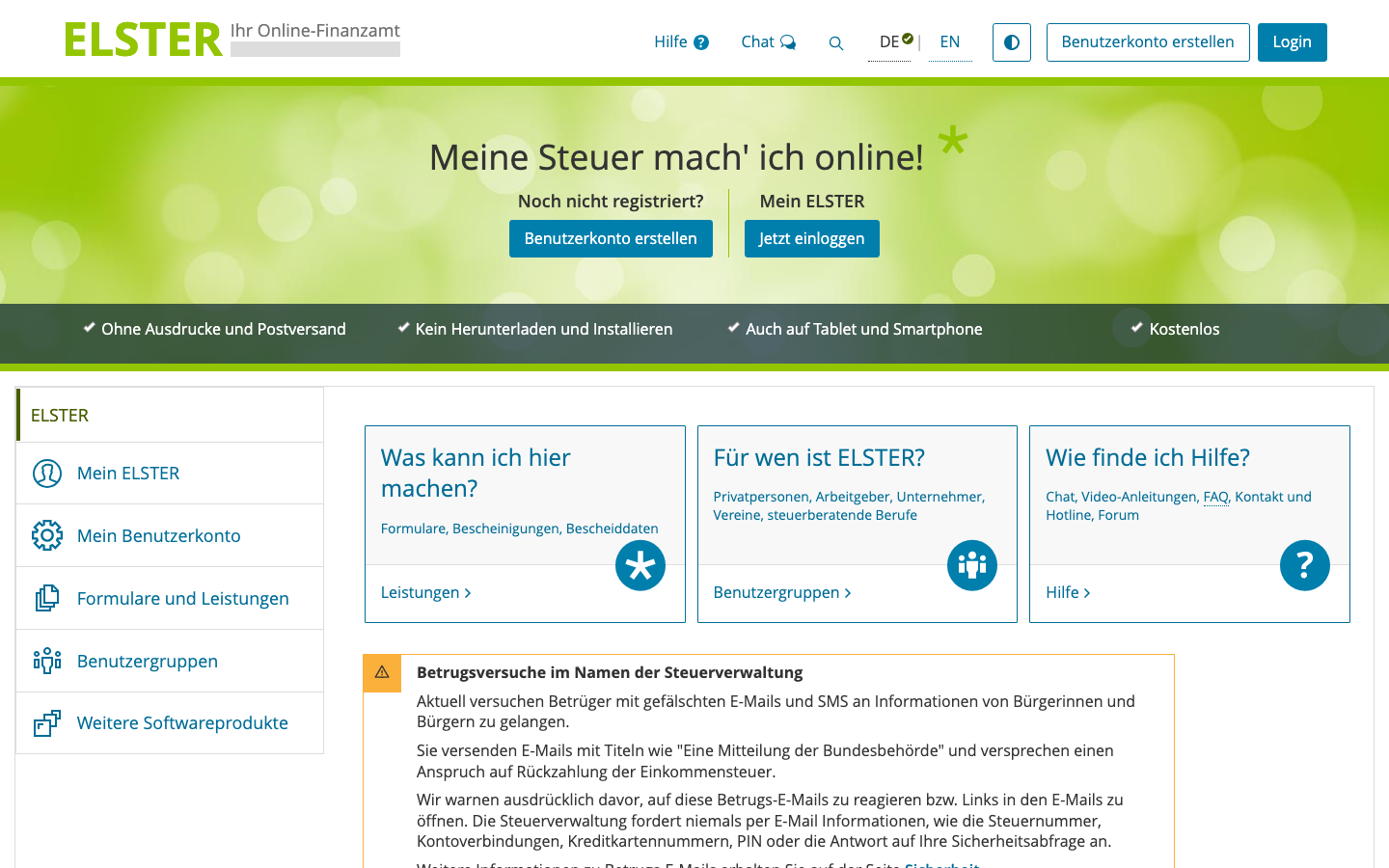The height and width of the screenshot is (868, 1389).
Task: Click 'Betrugsversuche im Namen der Steuerverwaltung' heading
Action: [x=610, y=672]
